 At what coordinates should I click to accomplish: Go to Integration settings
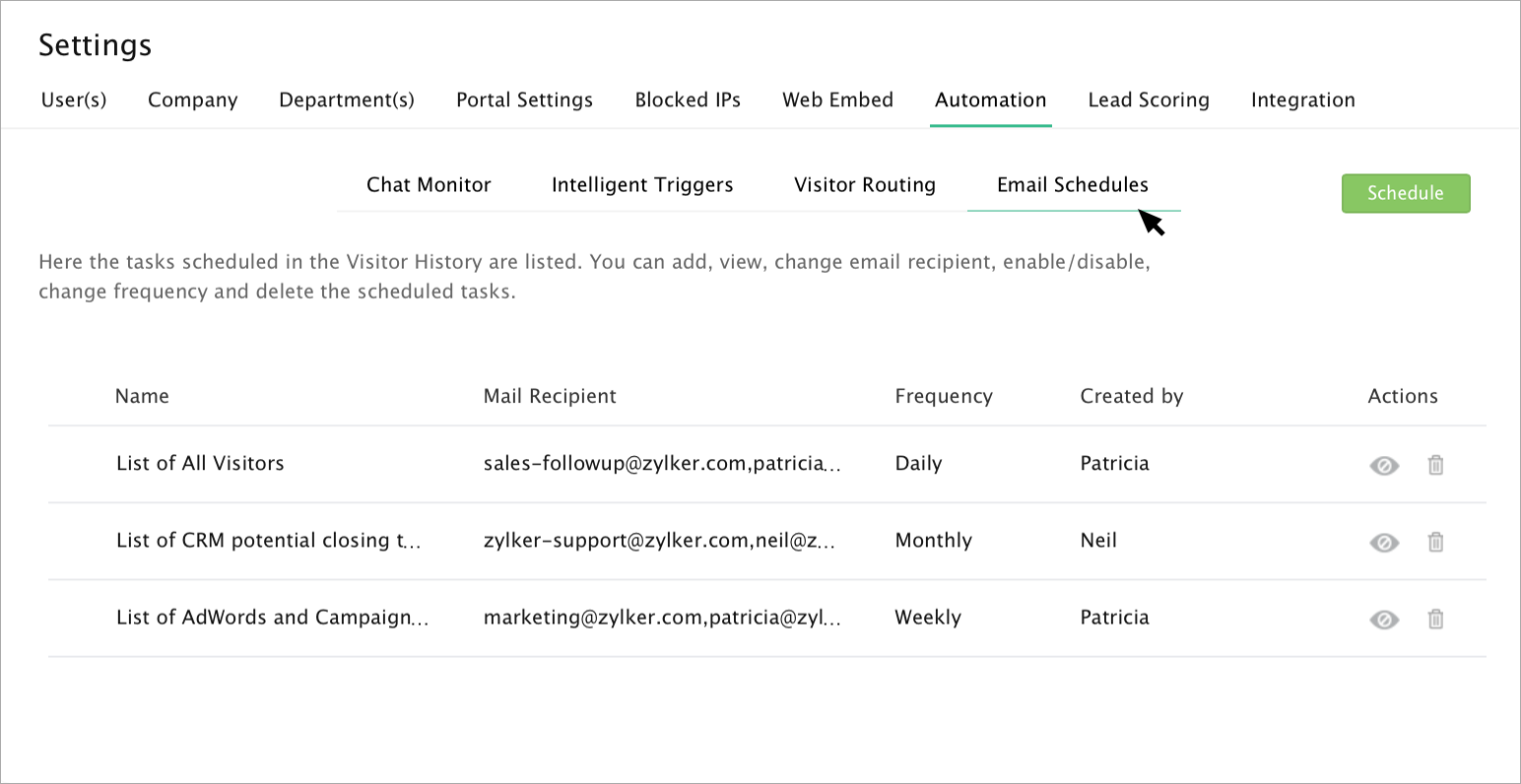tap(1302, 100)
